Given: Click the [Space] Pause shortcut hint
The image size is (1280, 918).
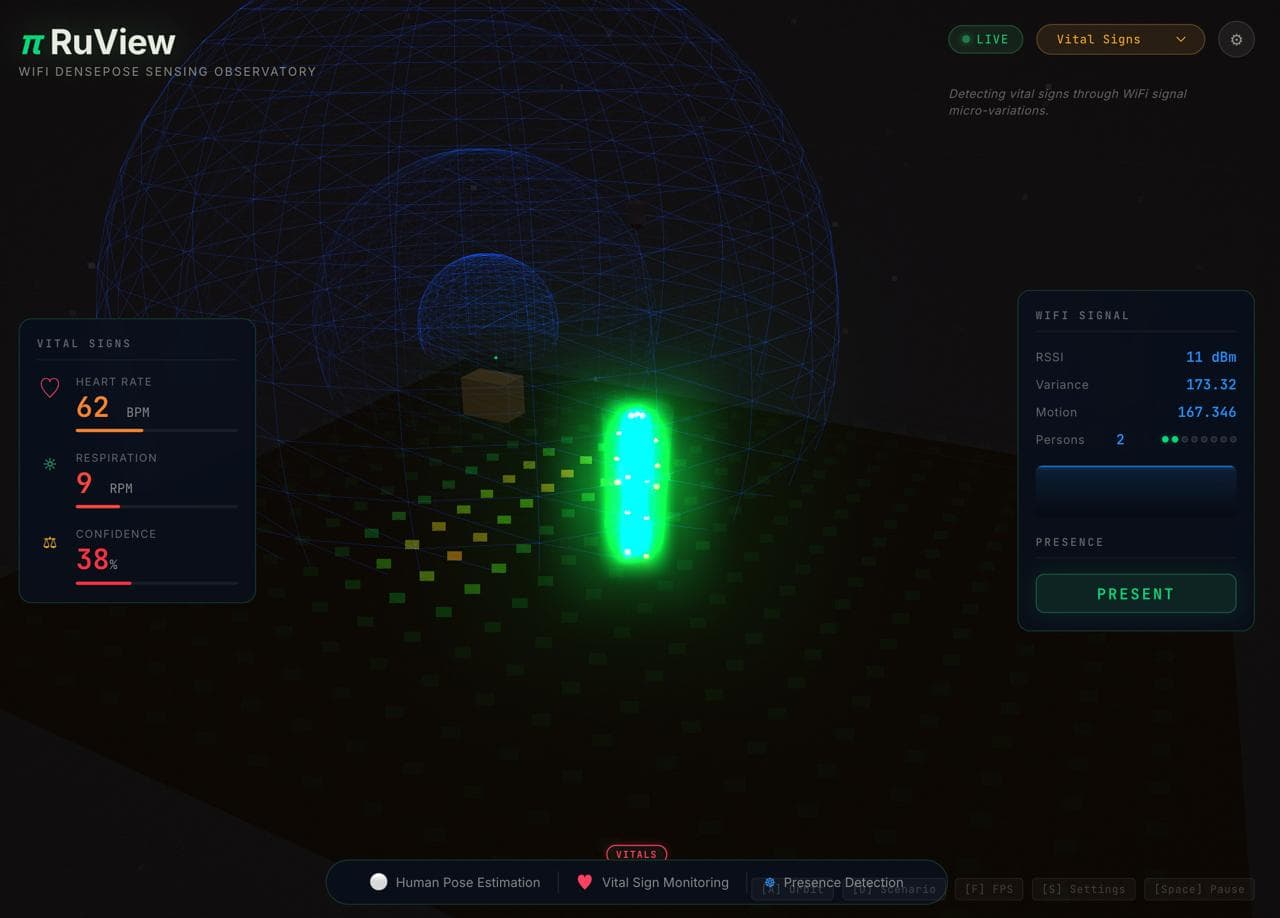Looking at the screenshot, I should click(1199, 888).
